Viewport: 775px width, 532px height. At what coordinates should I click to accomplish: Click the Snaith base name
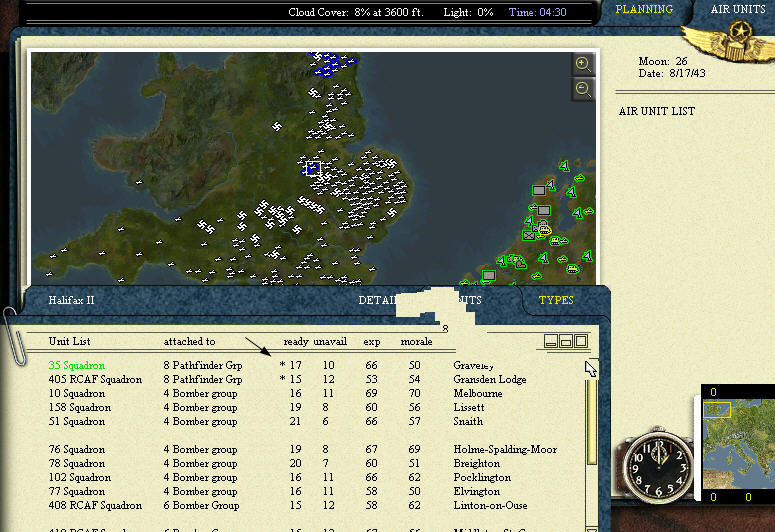point(468,421)
